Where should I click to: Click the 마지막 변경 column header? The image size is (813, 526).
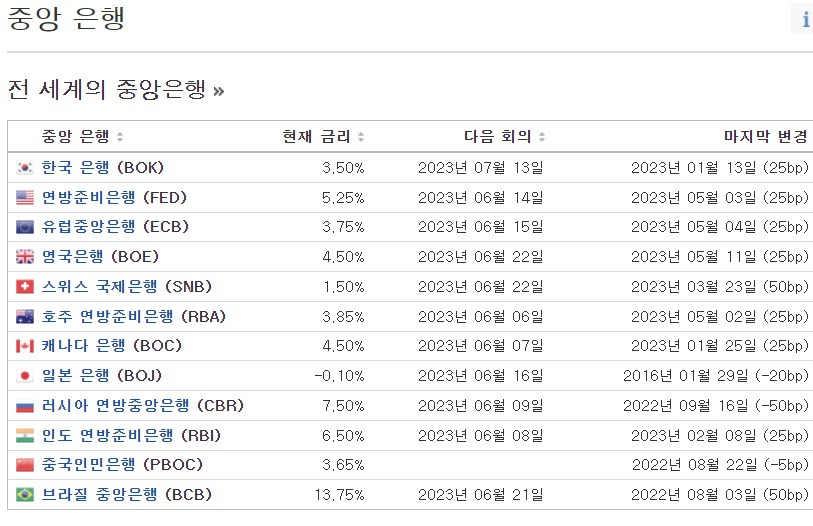[x=766, y=136]
